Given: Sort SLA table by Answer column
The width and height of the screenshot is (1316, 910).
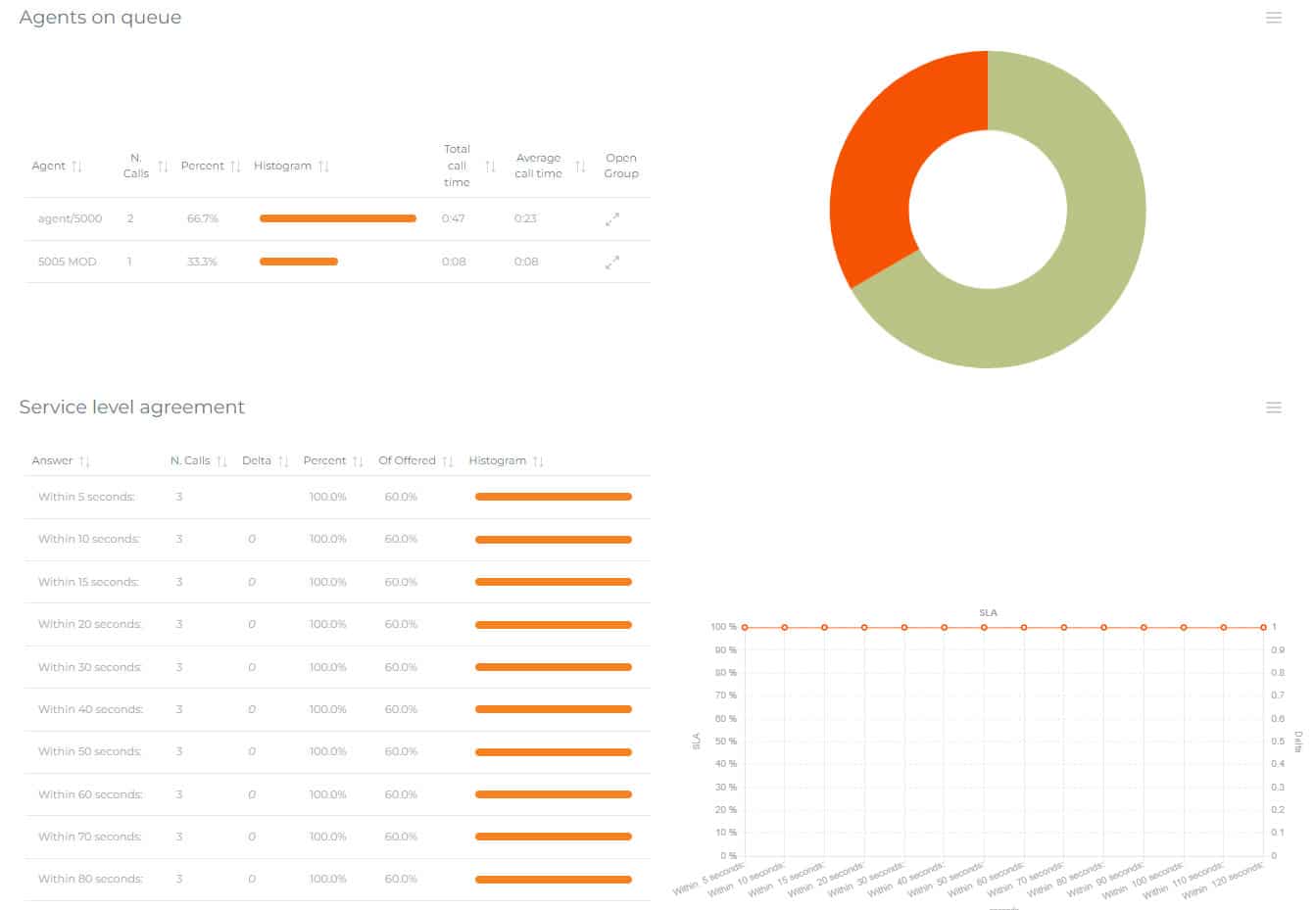Looking at the screenshot, I should (84, 461).
